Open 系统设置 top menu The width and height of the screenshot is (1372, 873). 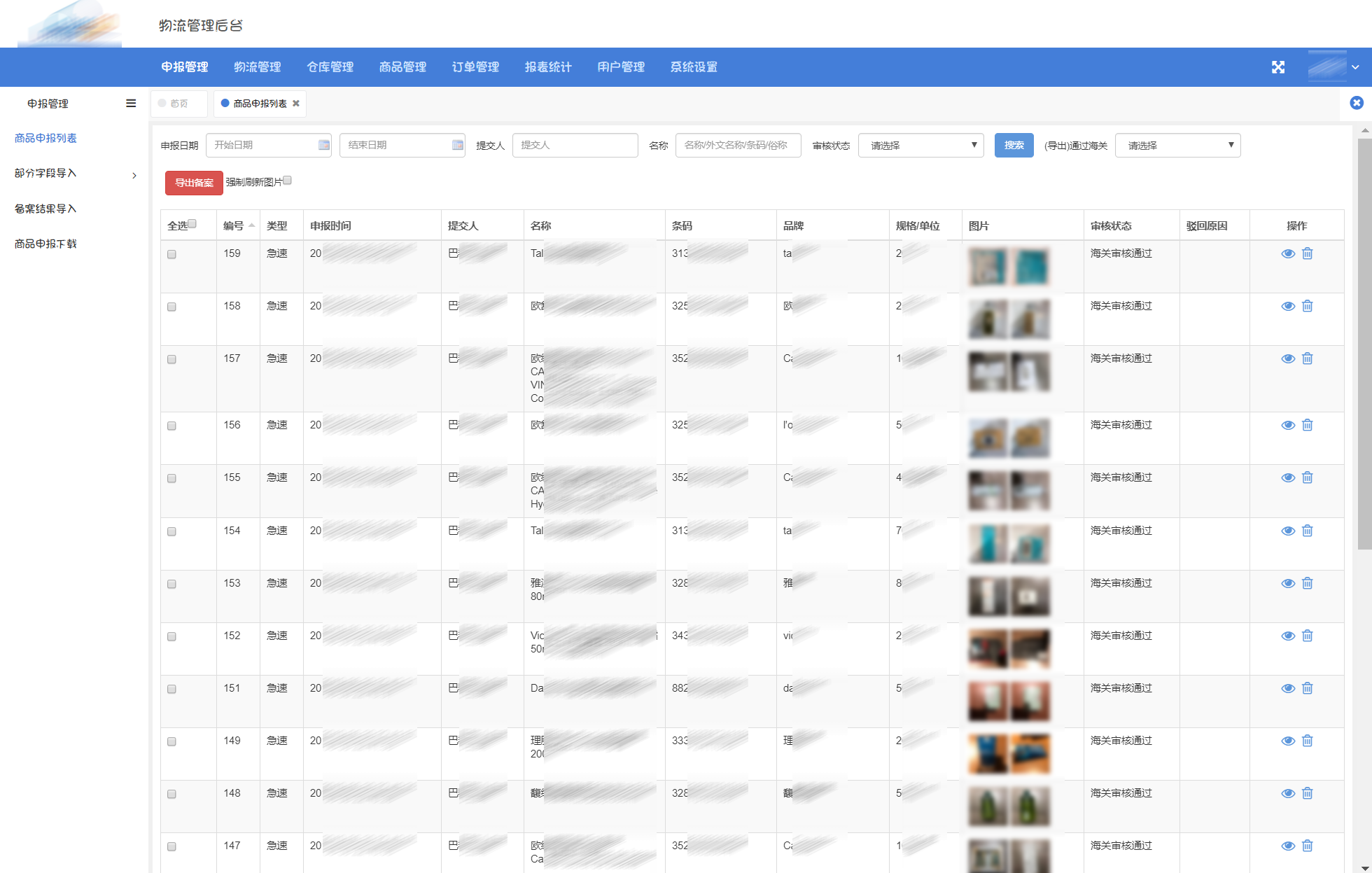pyautogui.click(x=694, y=67)
